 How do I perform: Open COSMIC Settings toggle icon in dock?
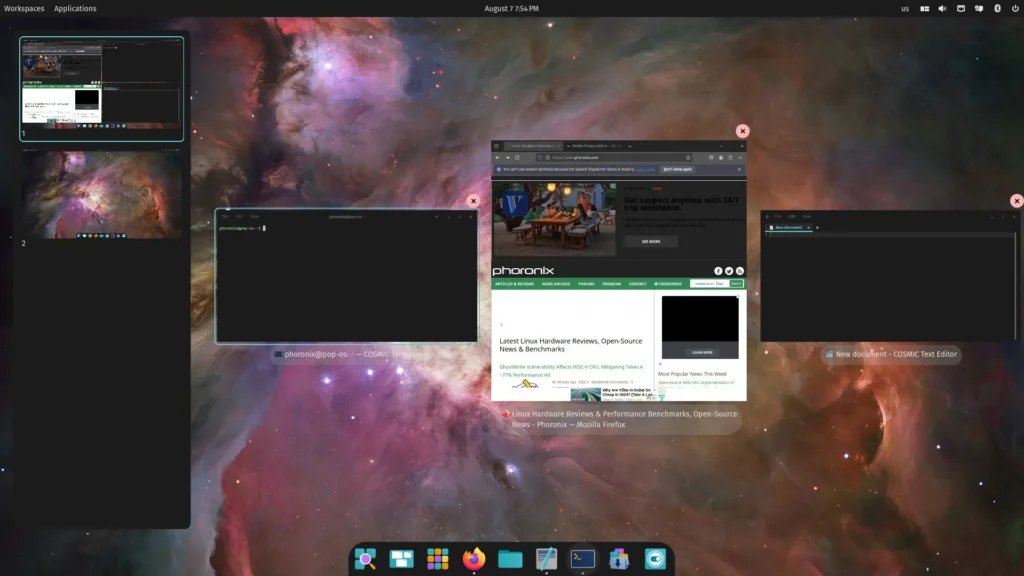655,559
